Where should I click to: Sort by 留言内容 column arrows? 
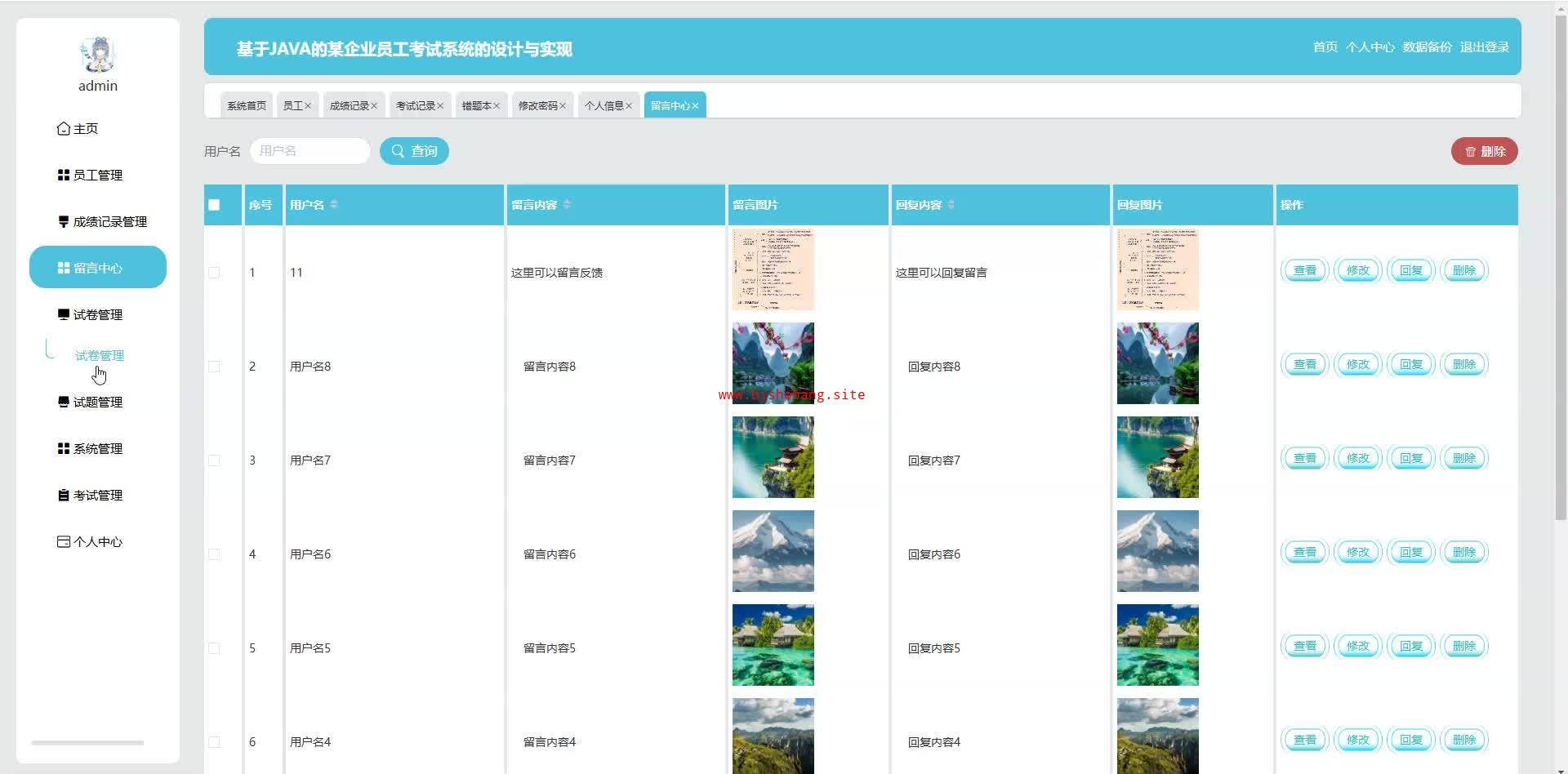(567, 204)
